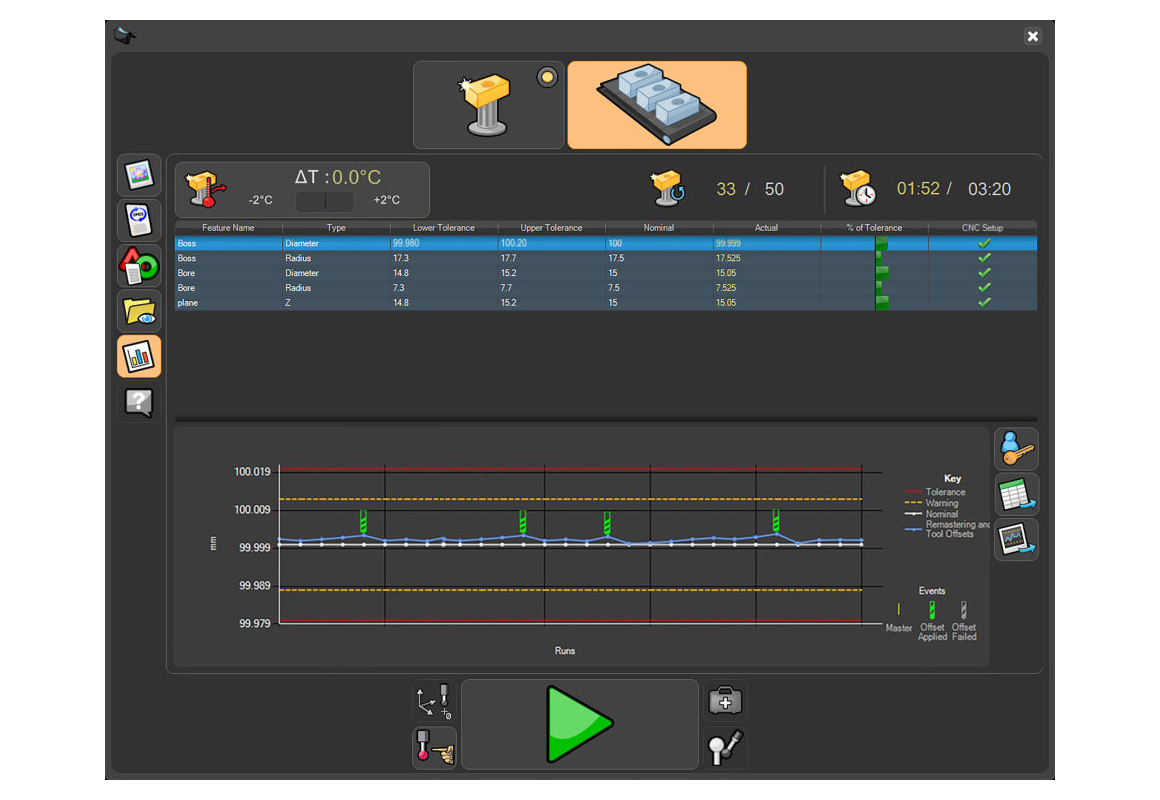Select the plane Z row
Image resolution: width=1160 pixels, height=800 pixels.
click(x=605, y=302)
